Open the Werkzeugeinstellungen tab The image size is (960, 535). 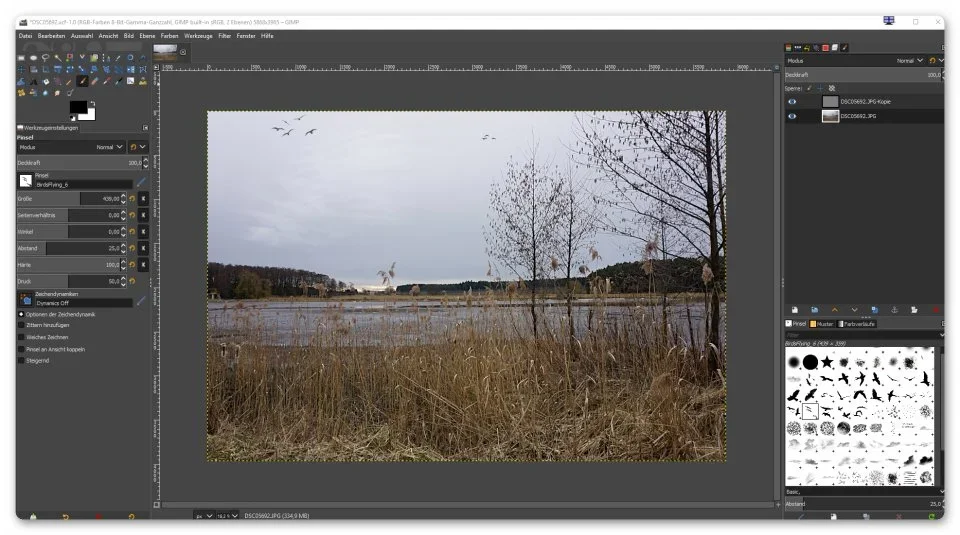point(48,128)
